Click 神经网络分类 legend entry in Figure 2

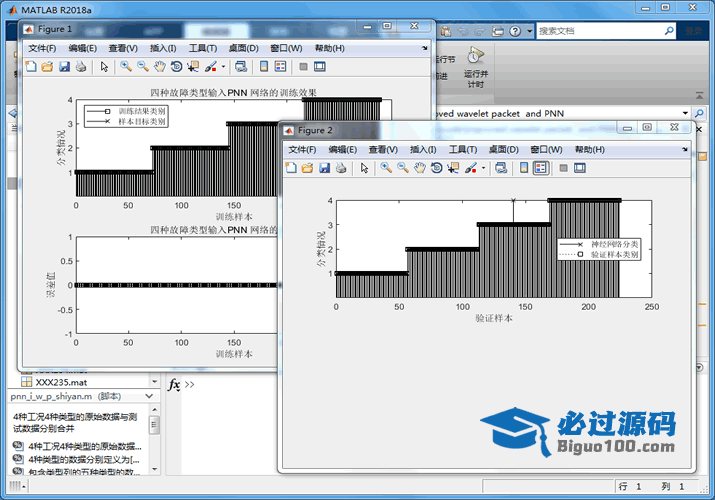click(614, 244)
